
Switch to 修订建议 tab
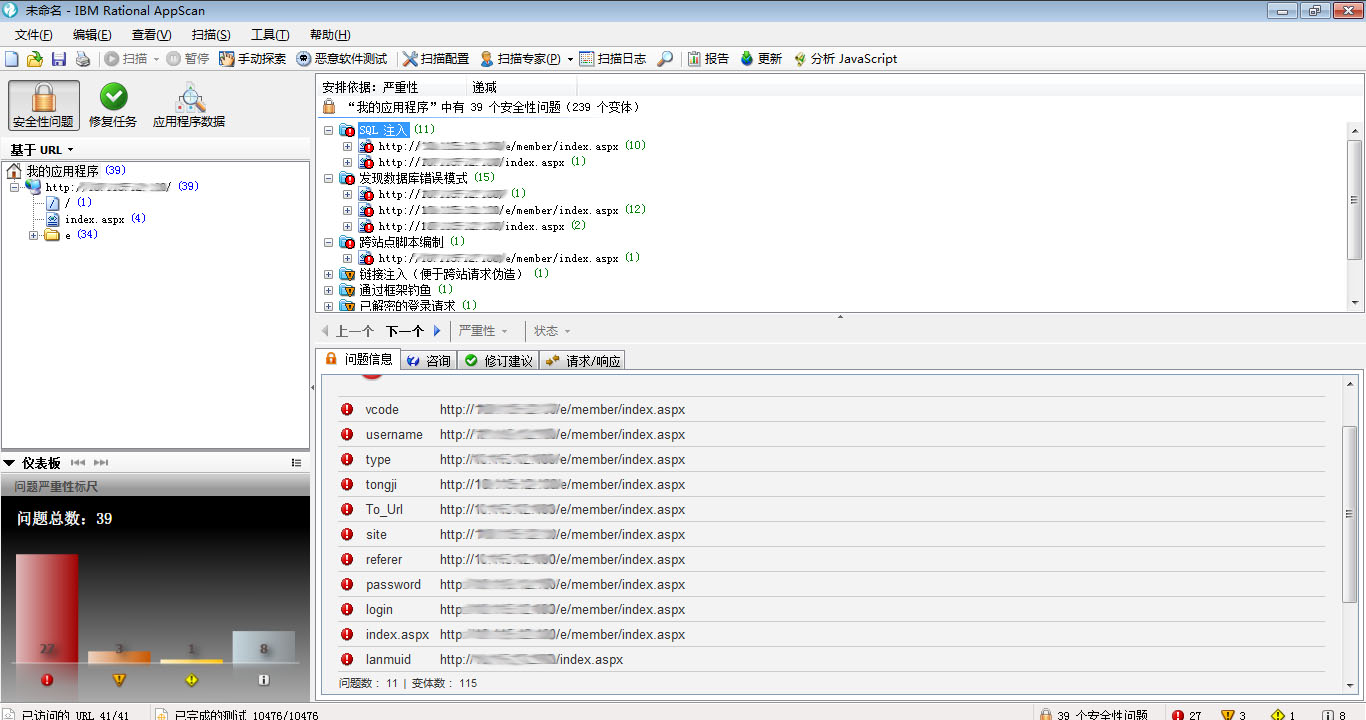coord(498,360)
